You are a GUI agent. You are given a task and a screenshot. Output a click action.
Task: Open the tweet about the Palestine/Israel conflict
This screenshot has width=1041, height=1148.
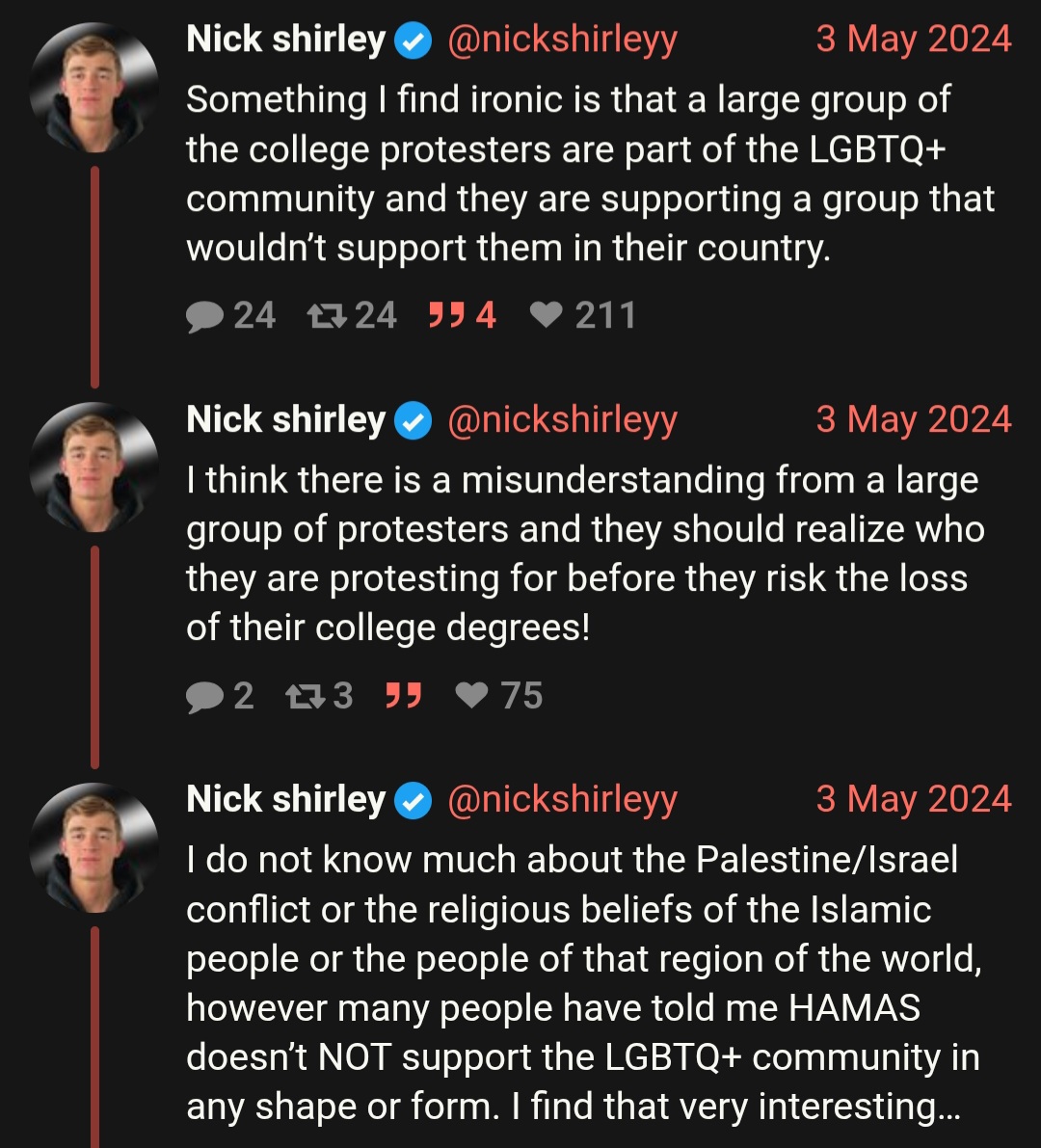pos(578,983)
